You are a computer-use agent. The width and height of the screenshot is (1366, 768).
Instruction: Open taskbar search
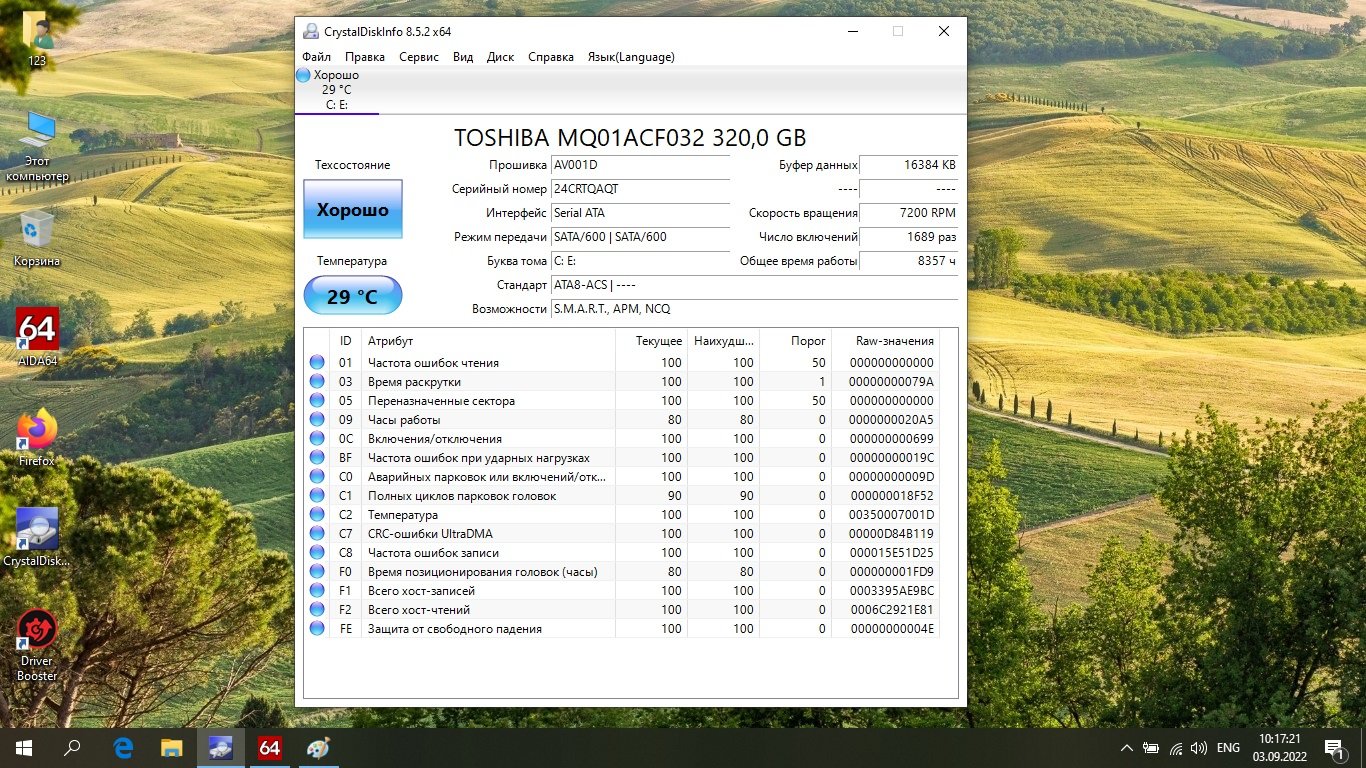[x=72, y=747]
